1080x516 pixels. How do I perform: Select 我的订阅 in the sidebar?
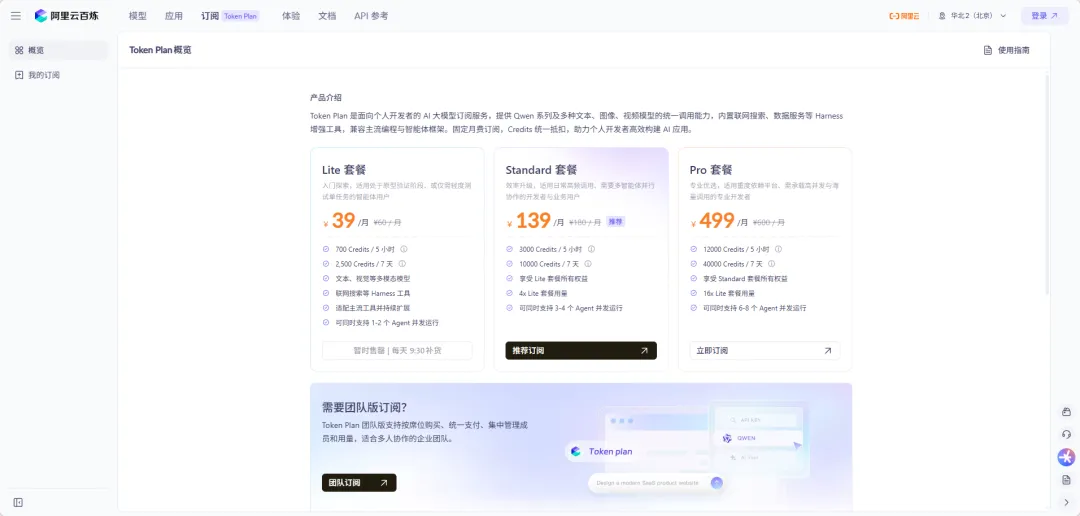pyautogui.click(x=59, y=75)
